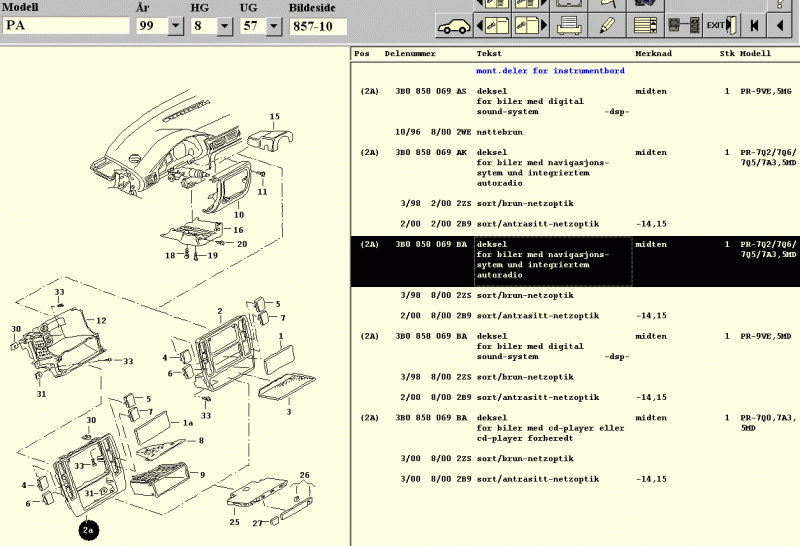This screenshot has width=800, height=546.
Task: Open the UG subgroup dropdown
Action: coord(274,27)
